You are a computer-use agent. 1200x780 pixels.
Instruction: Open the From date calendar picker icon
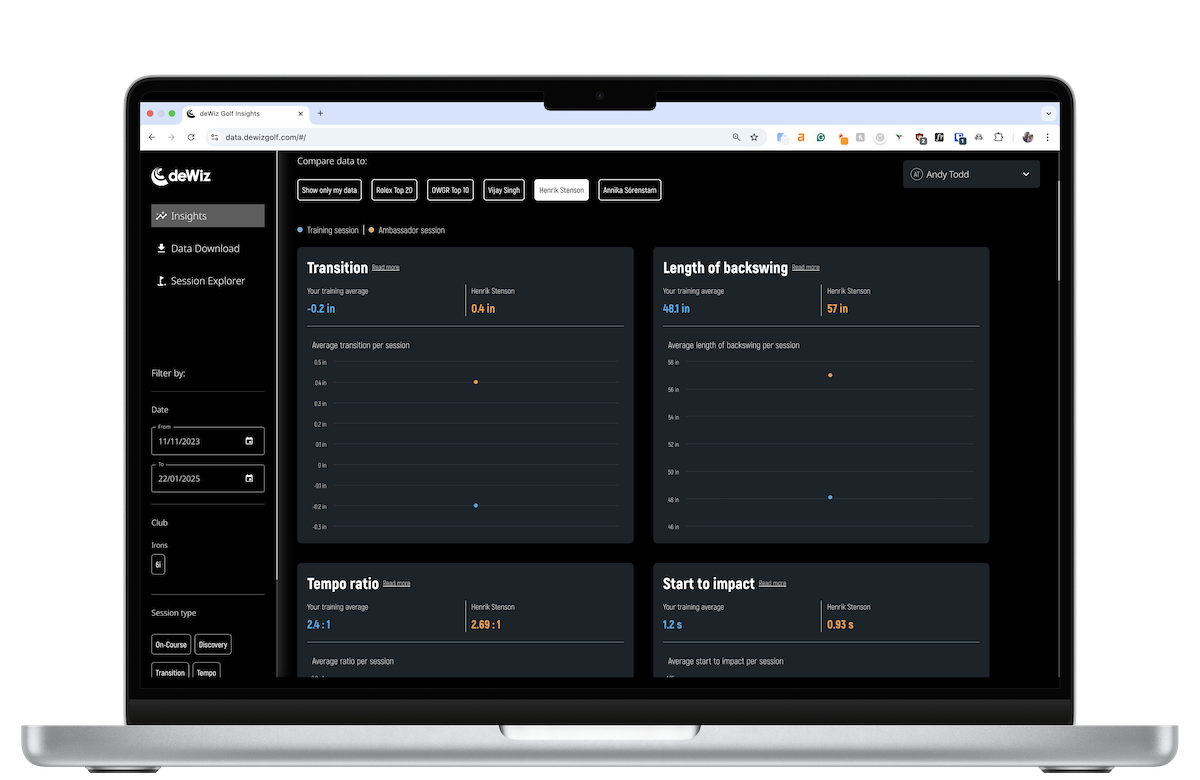[x=249, y=441]
